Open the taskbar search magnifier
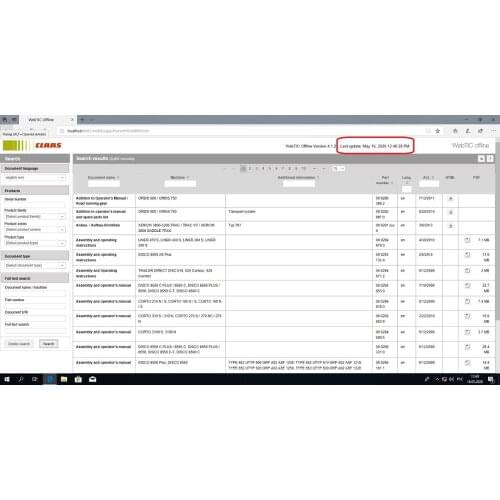500x500 pixels. (21, 379)
